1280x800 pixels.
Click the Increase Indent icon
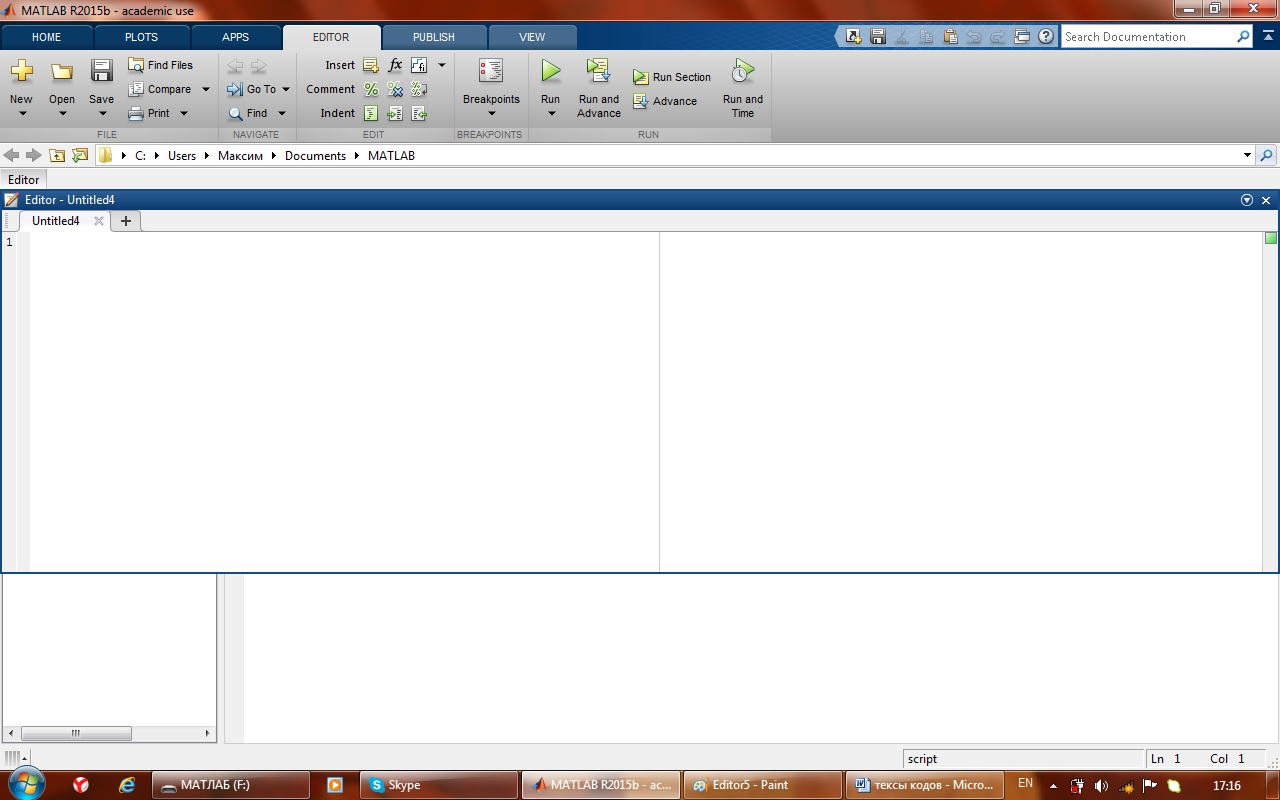[x=395, y=113]
